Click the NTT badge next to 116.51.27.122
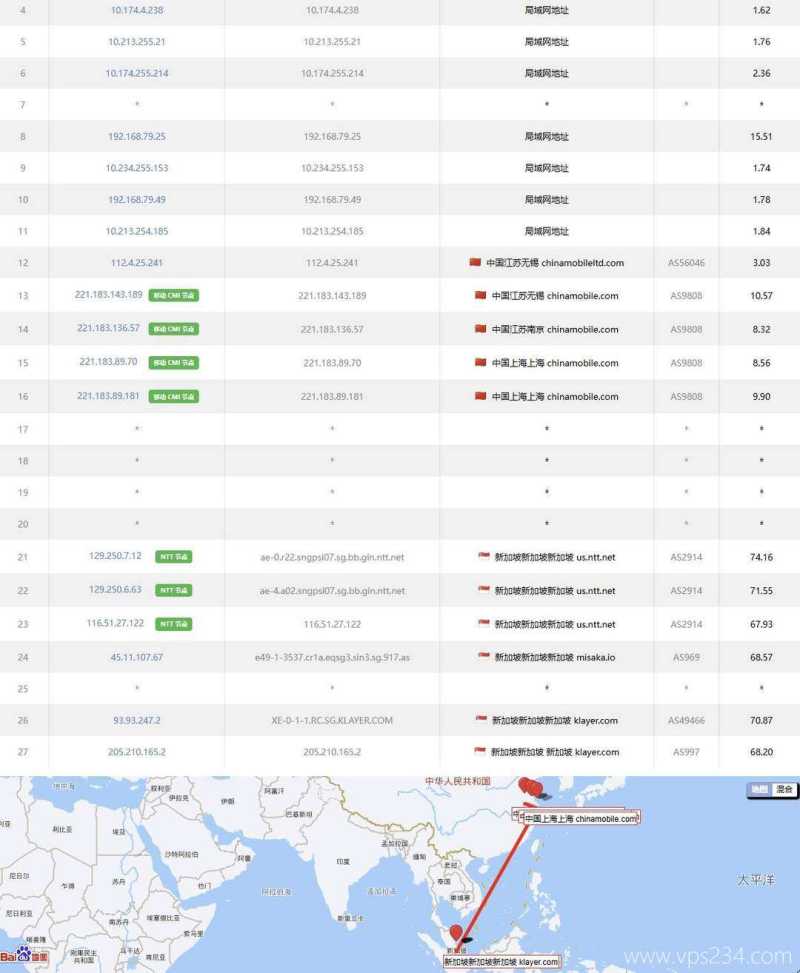Image resolution: width=800 pixels, height=973 pixels. [172, 623]
